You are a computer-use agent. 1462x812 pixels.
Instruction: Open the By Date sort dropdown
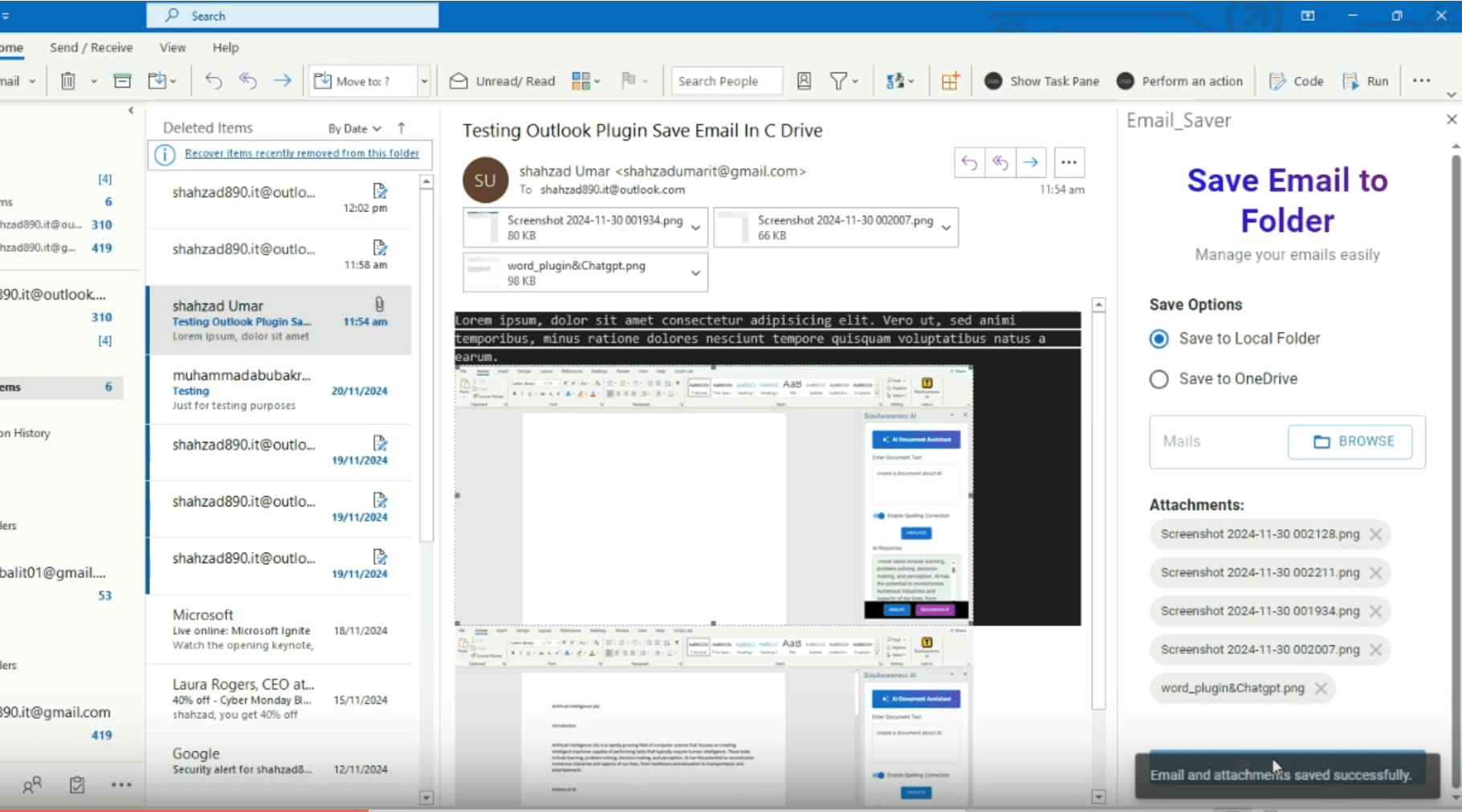(x=354, y=128)
